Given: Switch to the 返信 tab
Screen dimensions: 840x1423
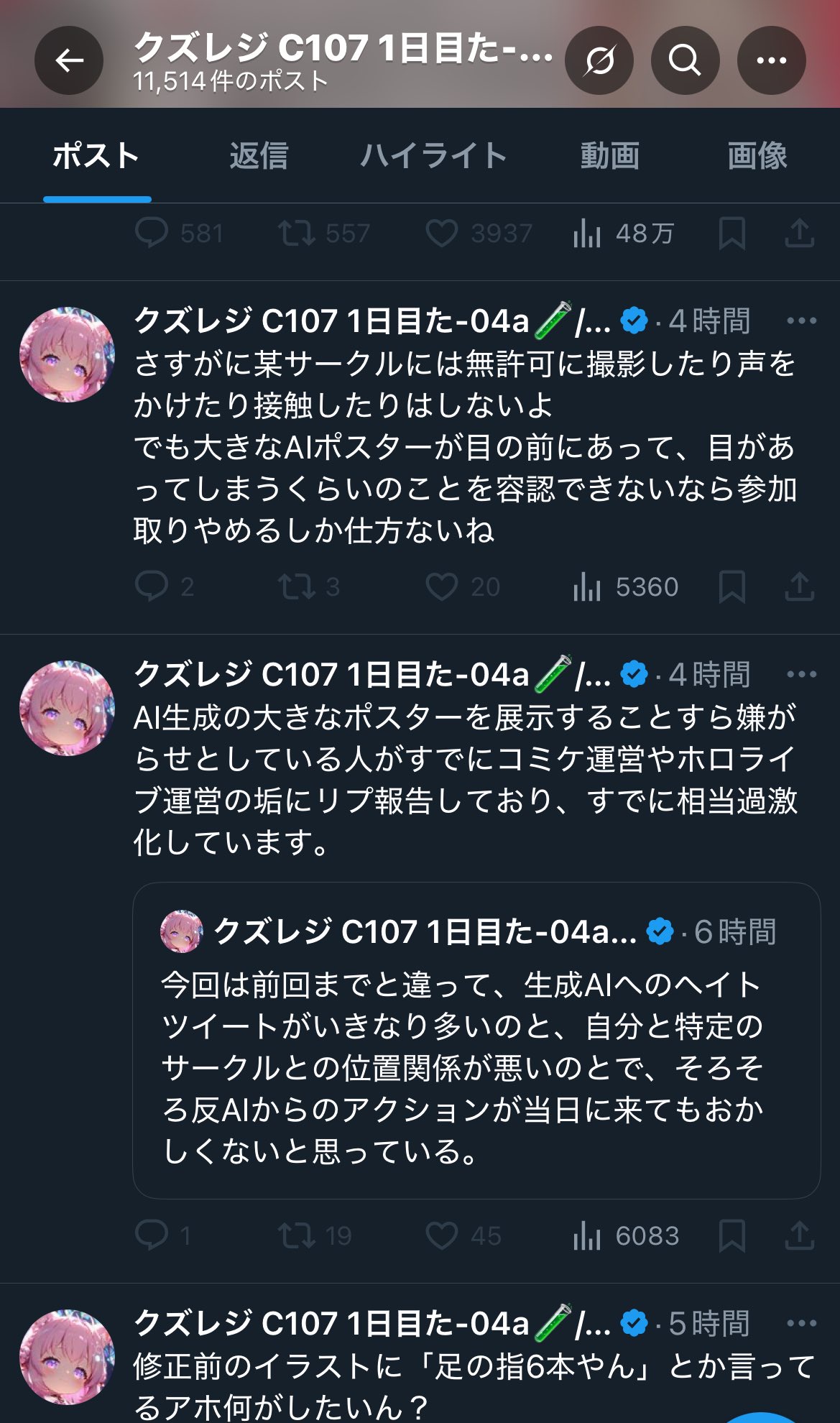Looking at the screenshot, I should click(x=259, y=156).
